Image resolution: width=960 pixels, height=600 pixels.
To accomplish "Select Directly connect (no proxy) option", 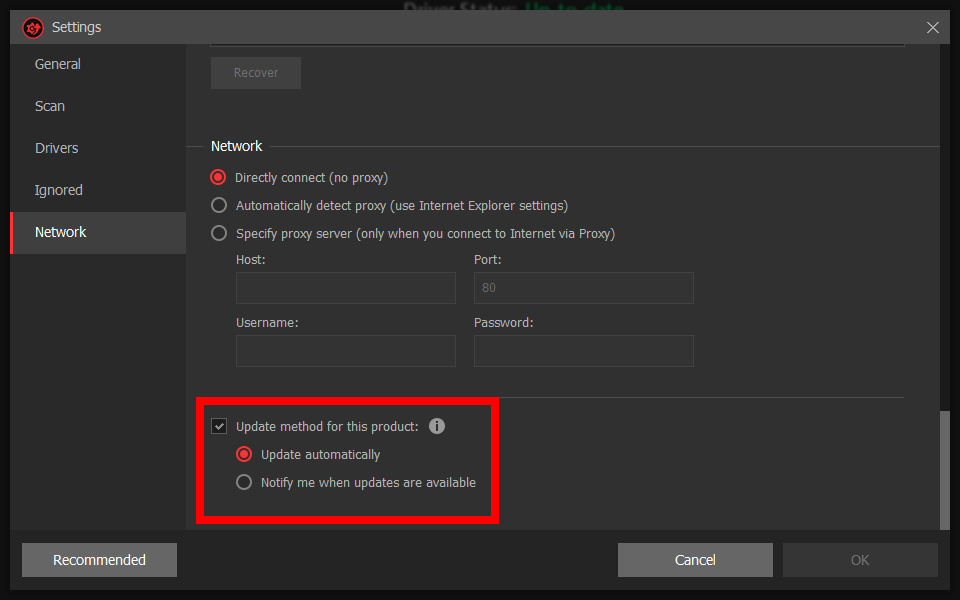I will click(218, 177).
